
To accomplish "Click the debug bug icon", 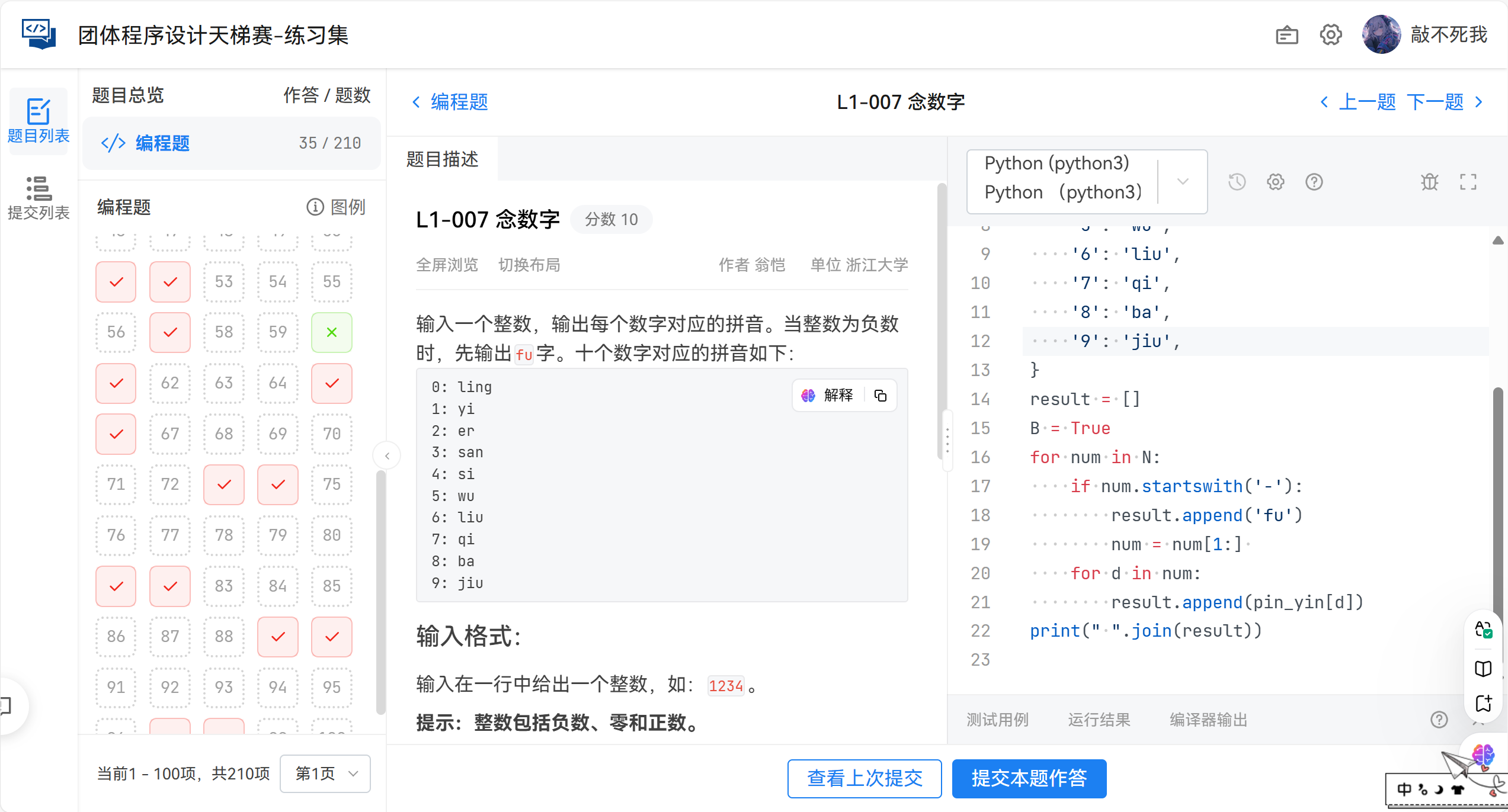I will [x=1429, y=182].
